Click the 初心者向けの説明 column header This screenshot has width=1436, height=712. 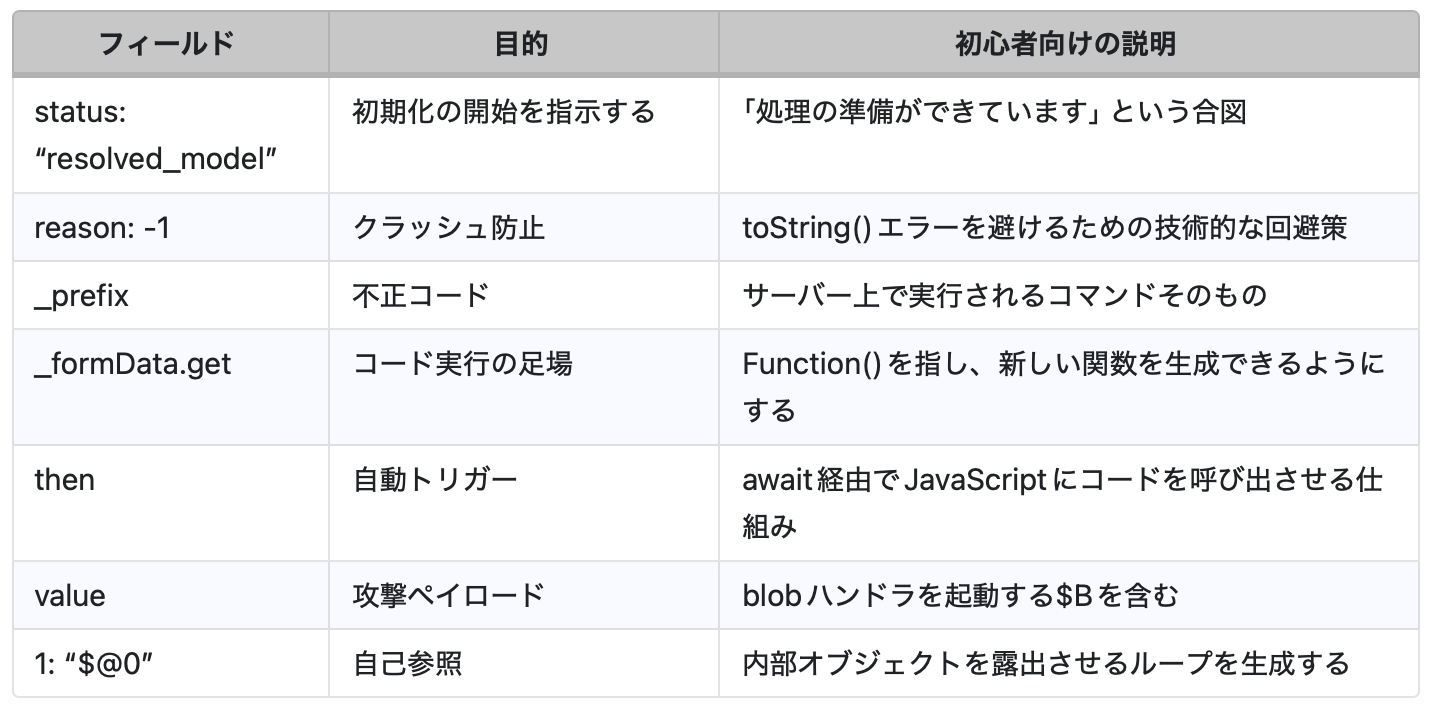click(x=1066, y=44)
